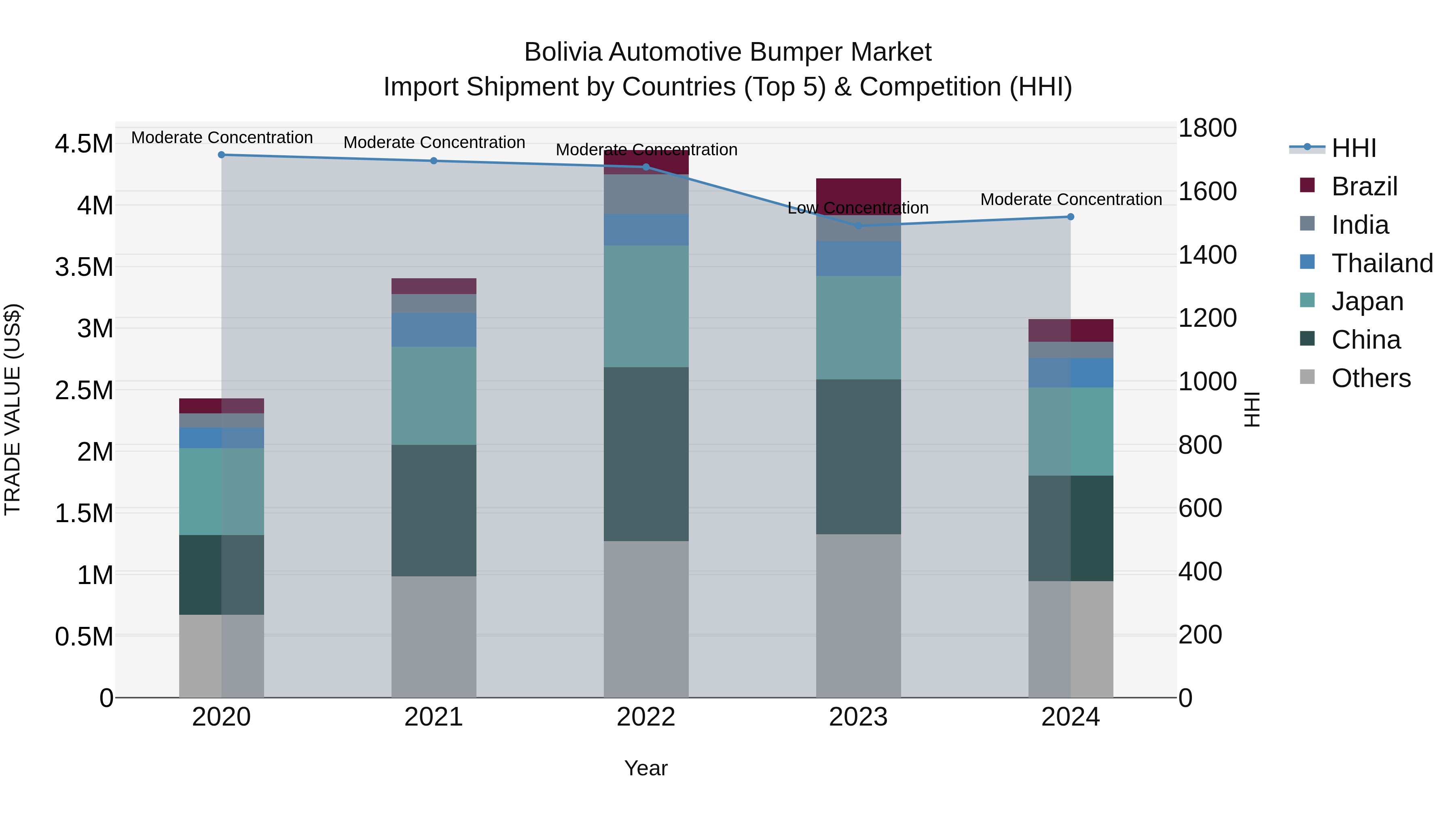Toggle the China legend label
This screenshot has width=1456, height=819.
click(x=1366, y=340)
